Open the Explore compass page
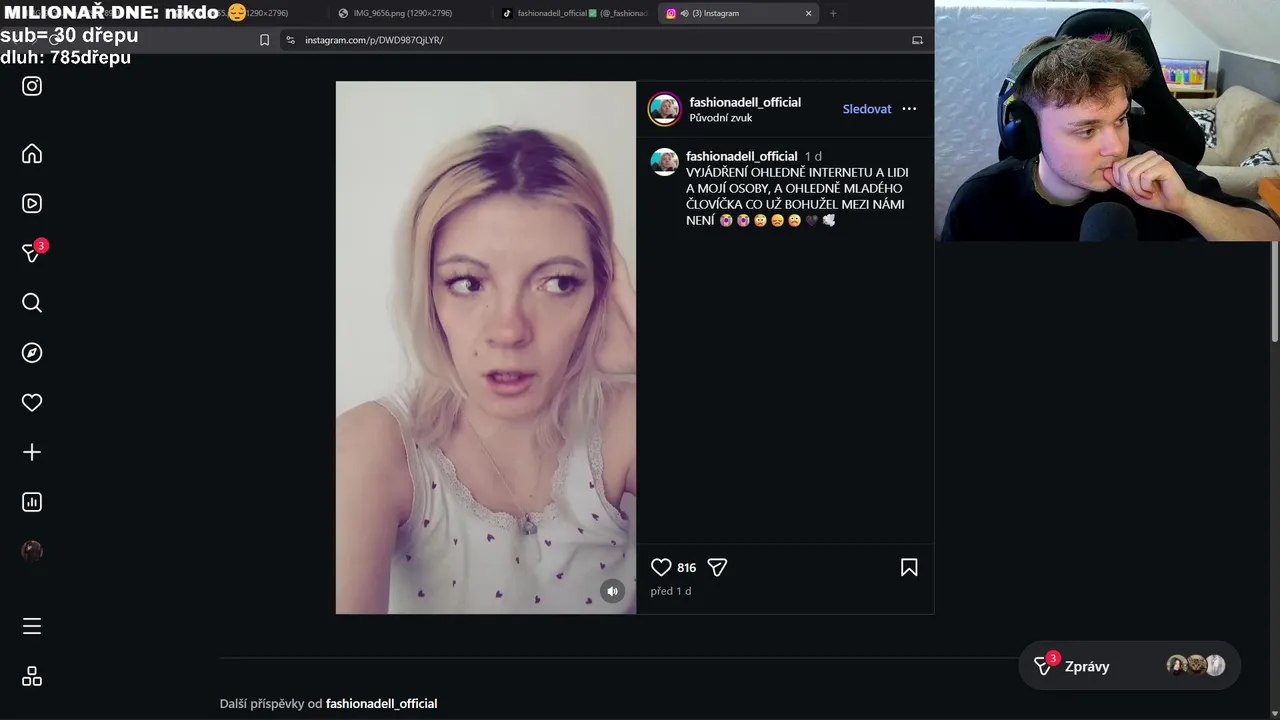The height and width of the screenshot is (720, 1280). click(x=32, y=352)
